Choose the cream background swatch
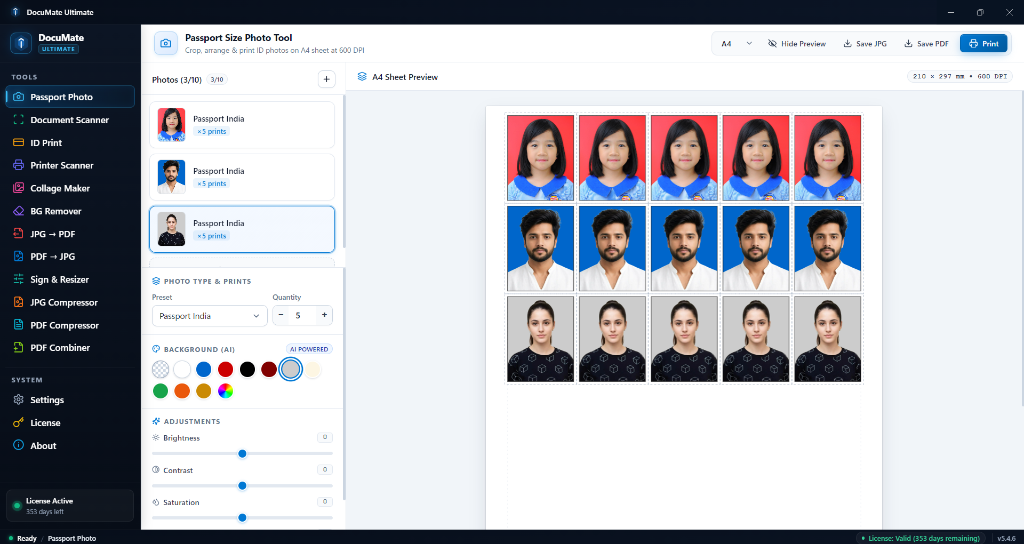1024x544 pixels. point(313,370)
